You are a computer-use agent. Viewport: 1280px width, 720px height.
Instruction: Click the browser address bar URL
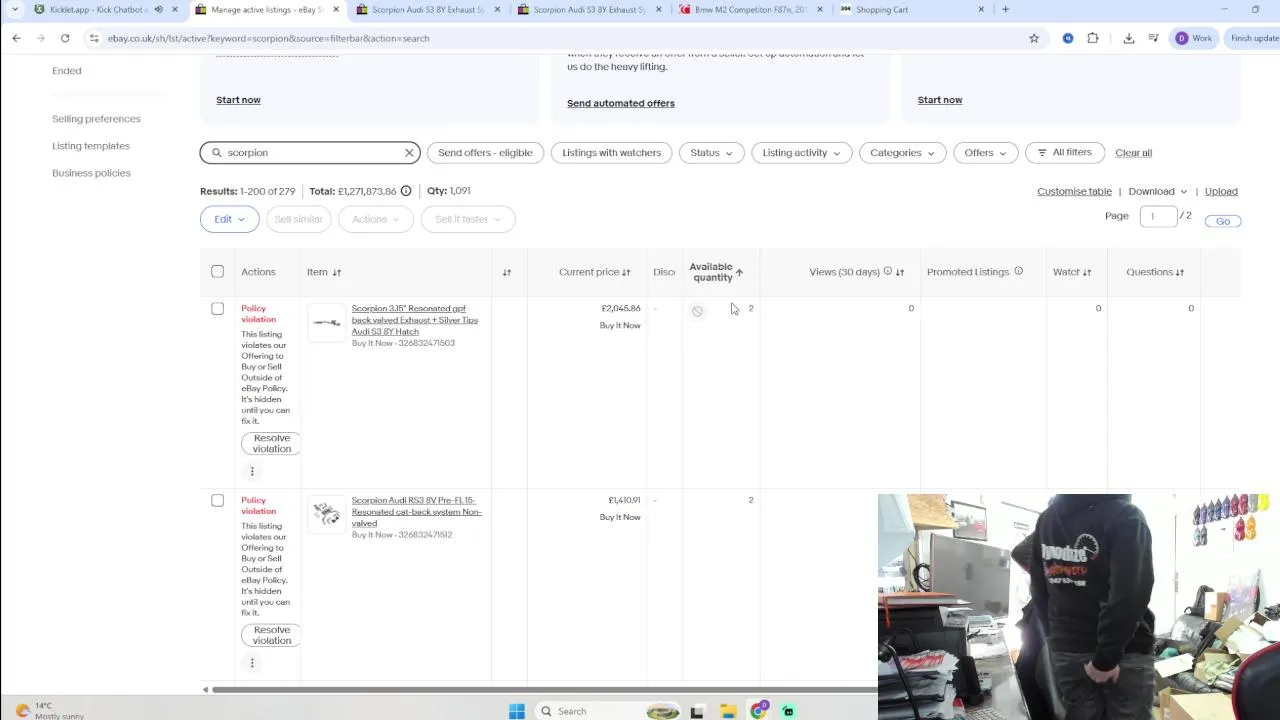[x=268, y=38]
